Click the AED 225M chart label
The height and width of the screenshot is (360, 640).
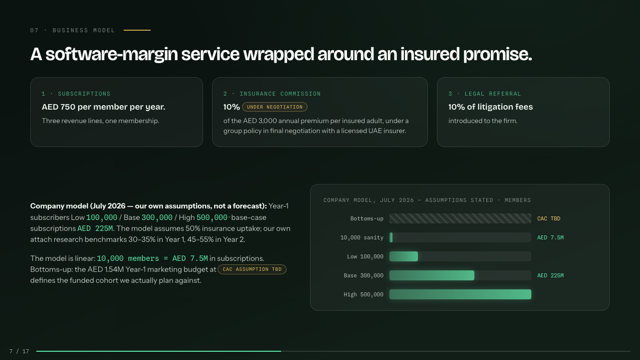tap(550, 276)
